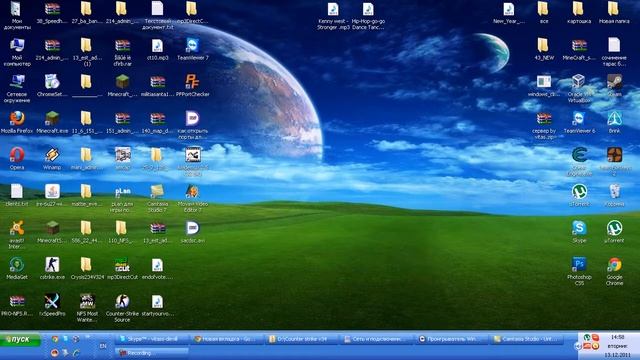Click the пуск Start button

coord(20,340)
